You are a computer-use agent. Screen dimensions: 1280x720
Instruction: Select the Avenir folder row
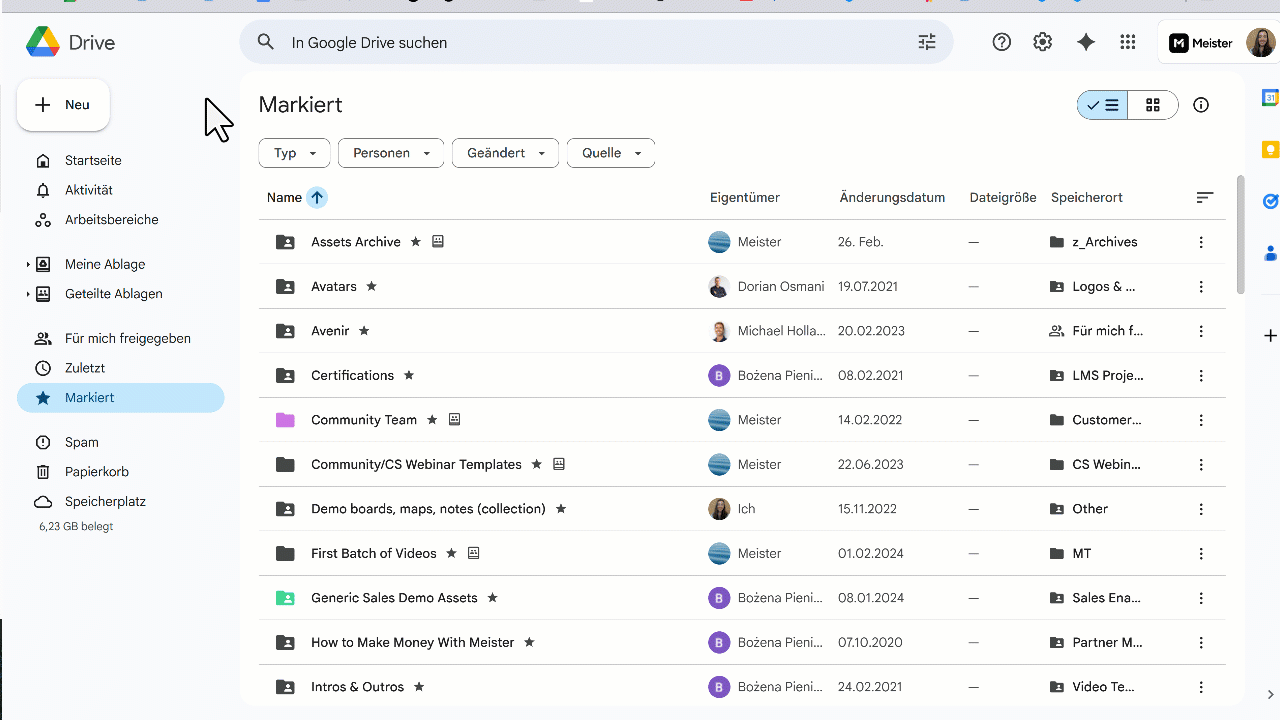pyautogui.click(x=742, y=331)
